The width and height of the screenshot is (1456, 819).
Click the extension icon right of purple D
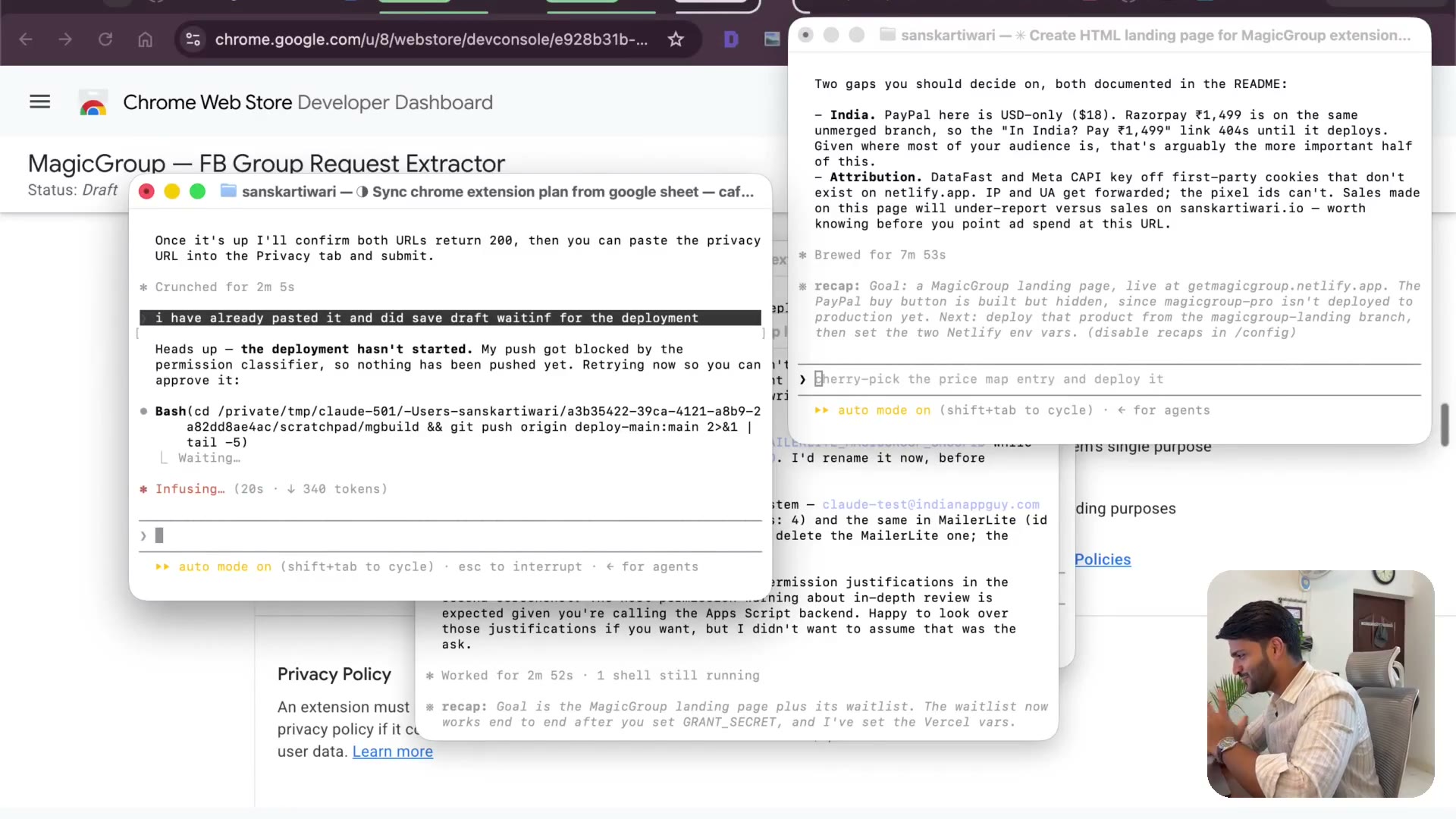click(772, 39)
